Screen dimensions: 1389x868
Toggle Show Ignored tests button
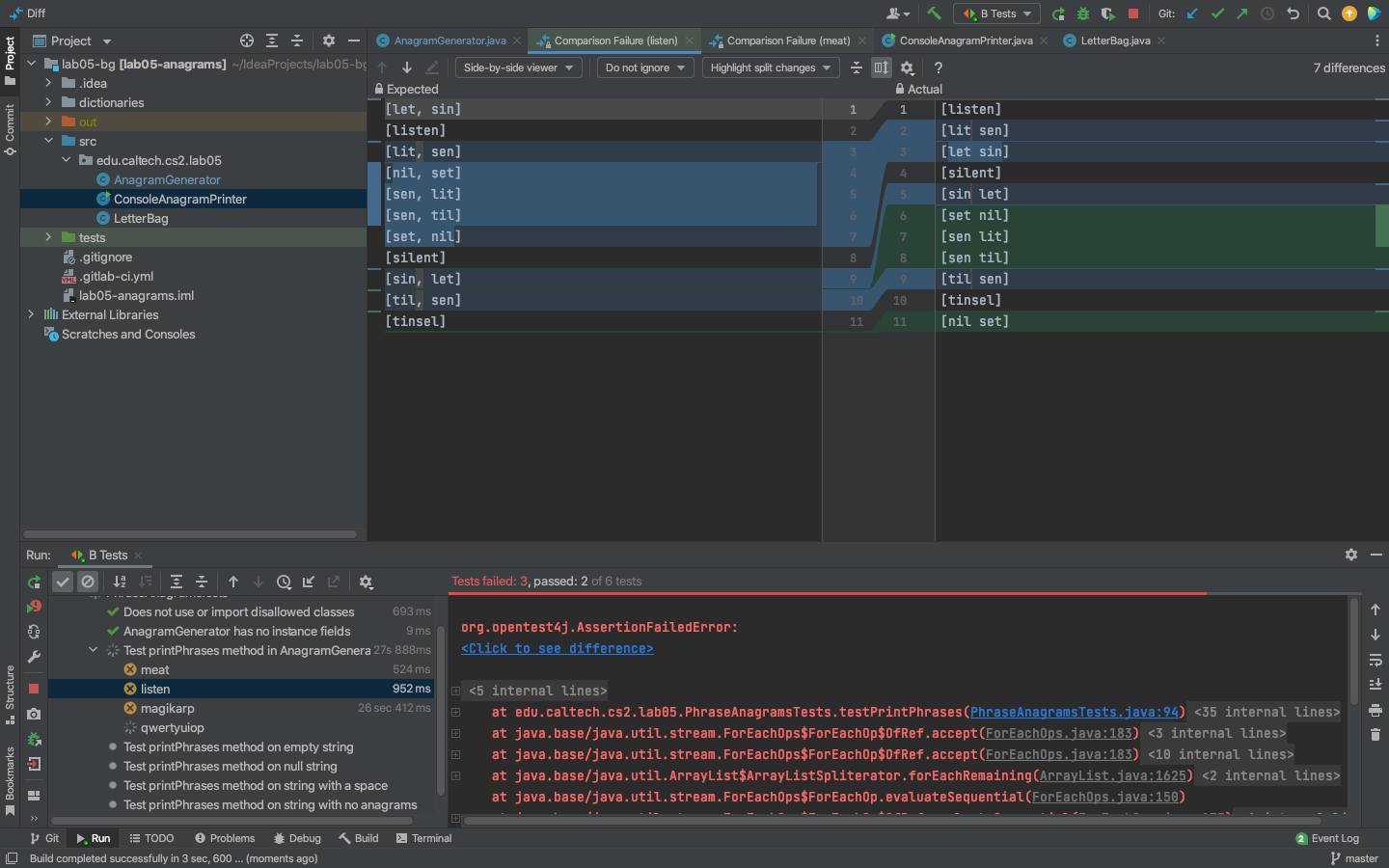tap(88, 582)
